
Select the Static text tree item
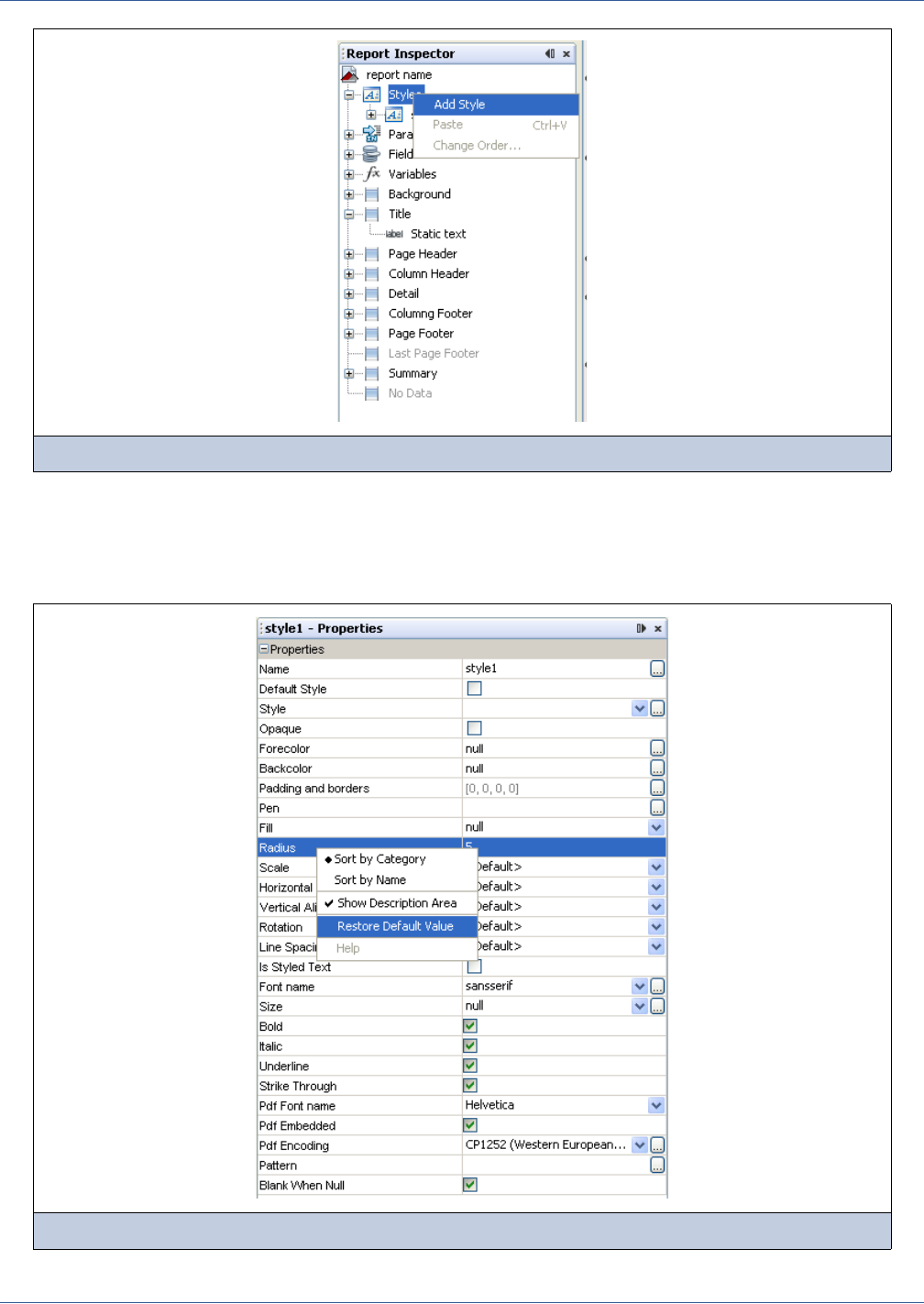438,234
